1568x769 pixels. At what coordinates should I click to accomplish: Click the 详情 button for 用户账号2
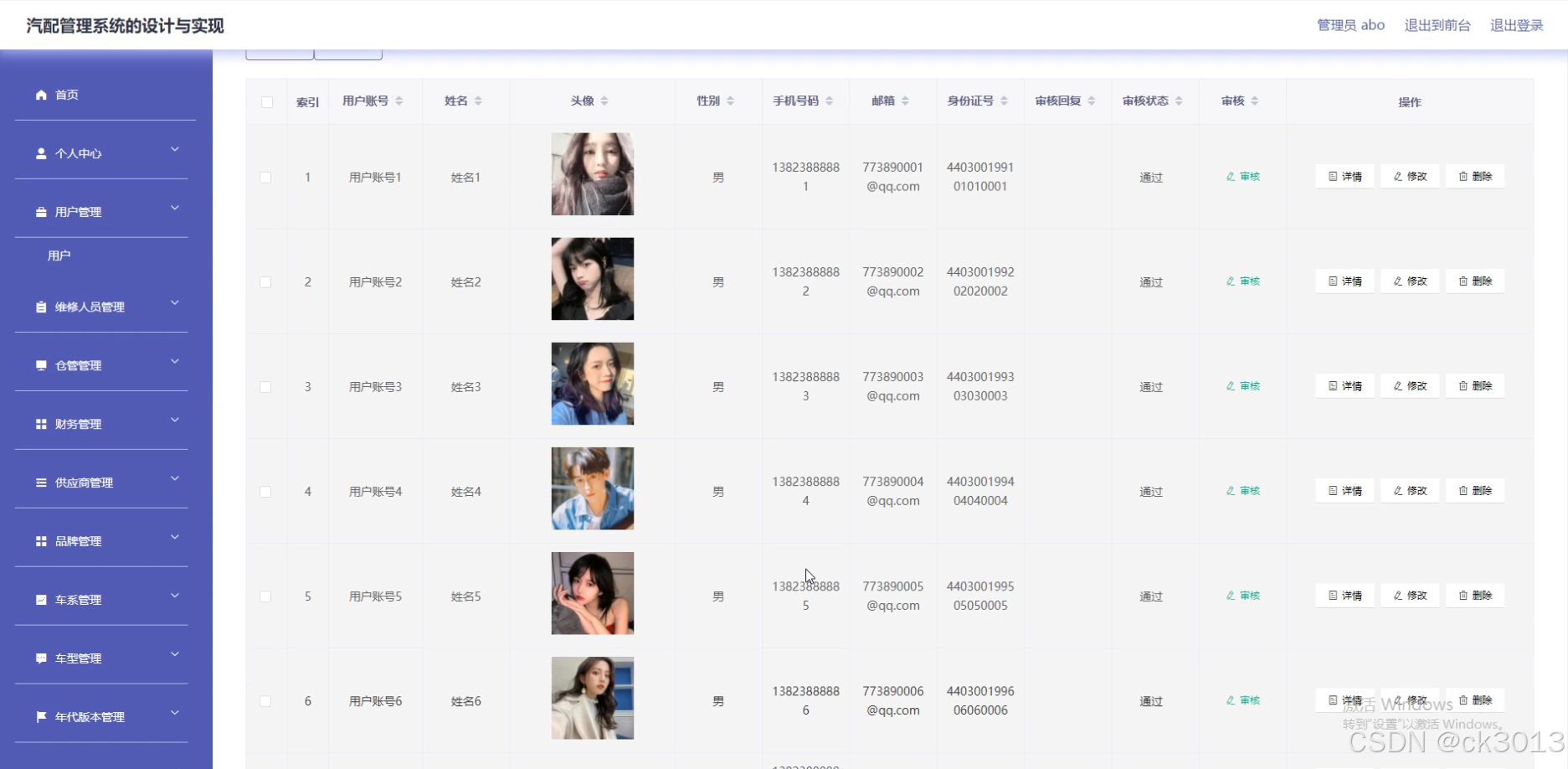[x=1344, y=281]
